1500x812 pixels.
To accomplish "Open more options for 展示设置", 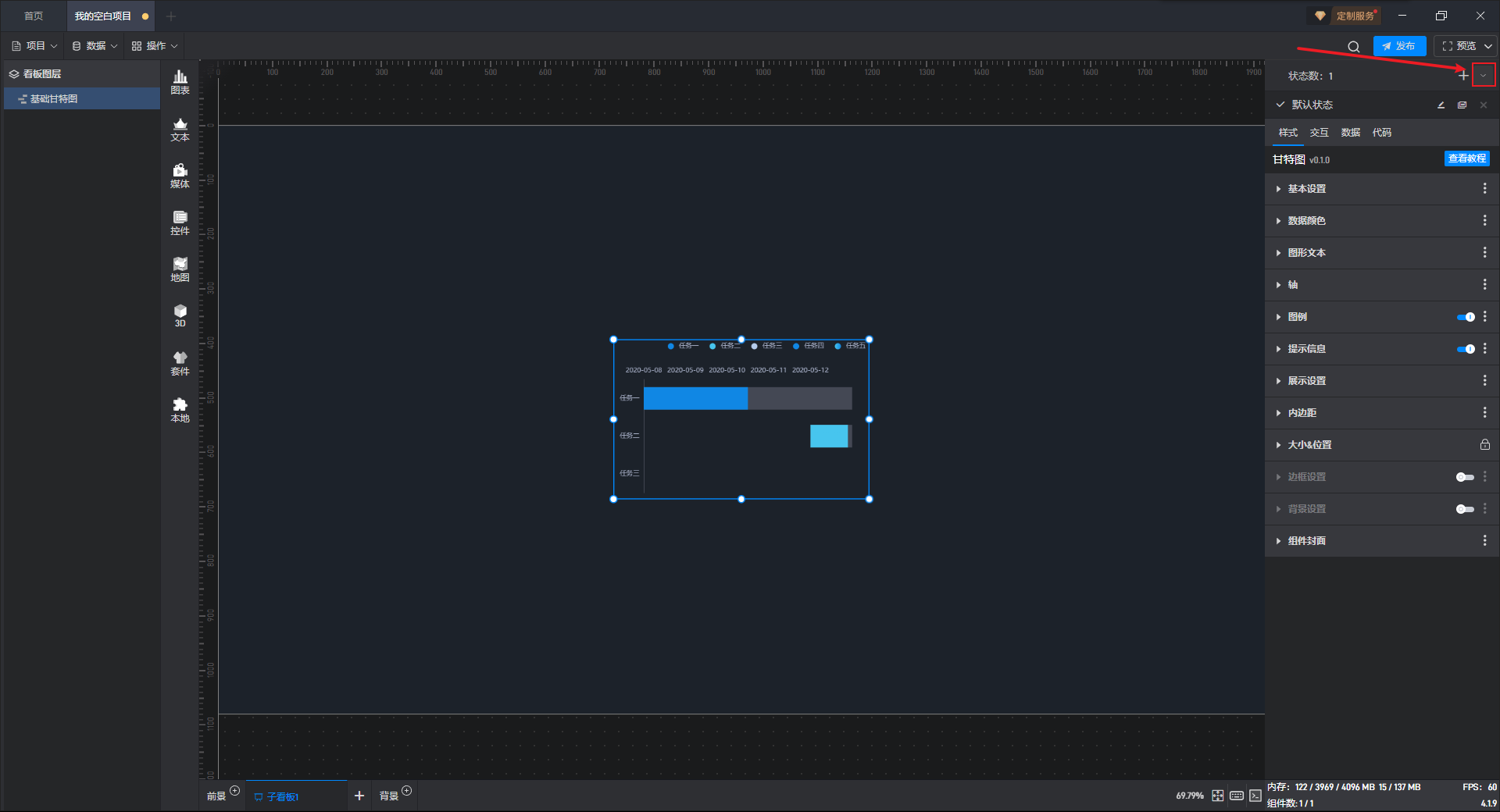I will click(x=1484, y=381).
